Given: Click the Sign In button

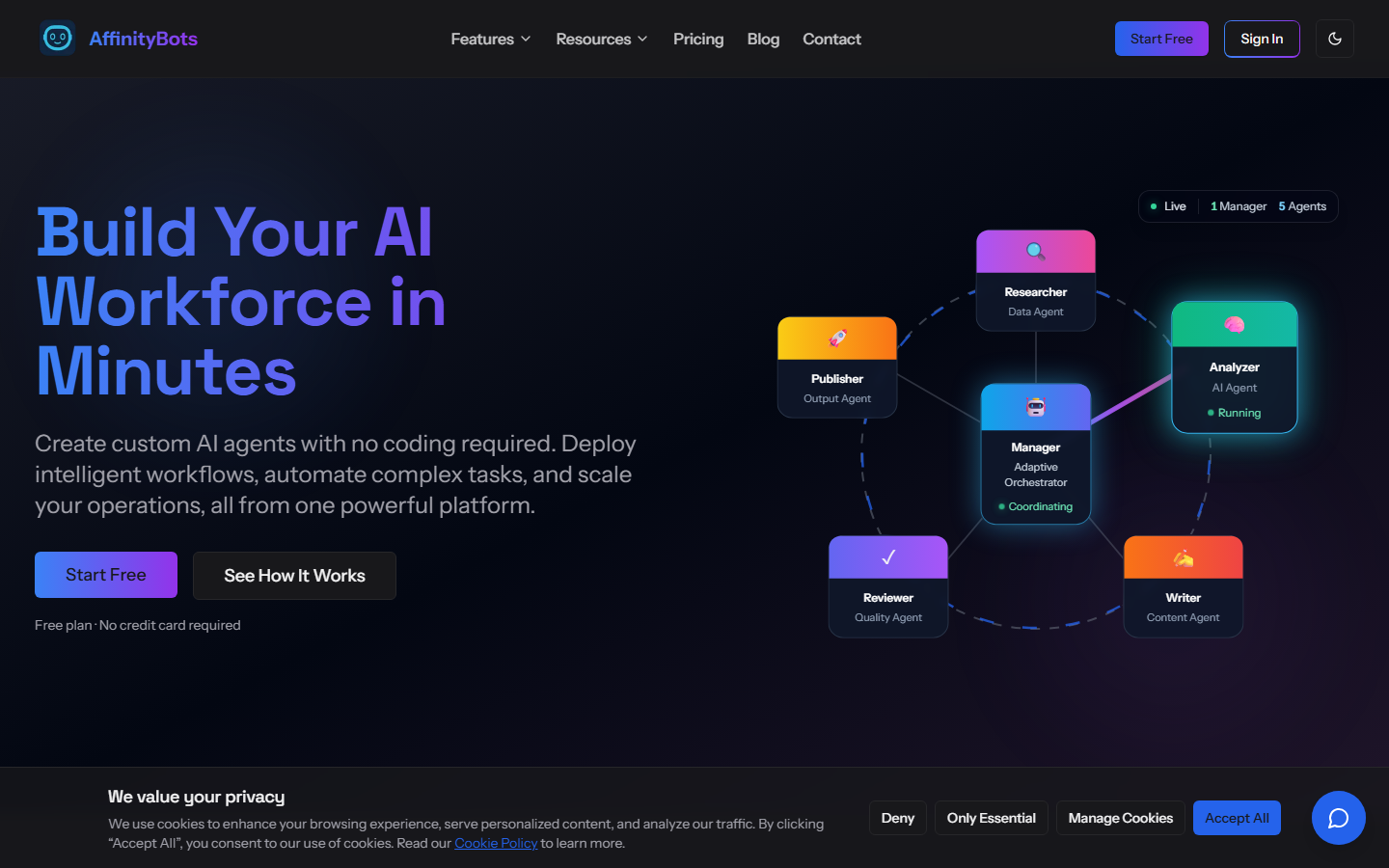Looking at the screenshot, I should pos(1261,39).
